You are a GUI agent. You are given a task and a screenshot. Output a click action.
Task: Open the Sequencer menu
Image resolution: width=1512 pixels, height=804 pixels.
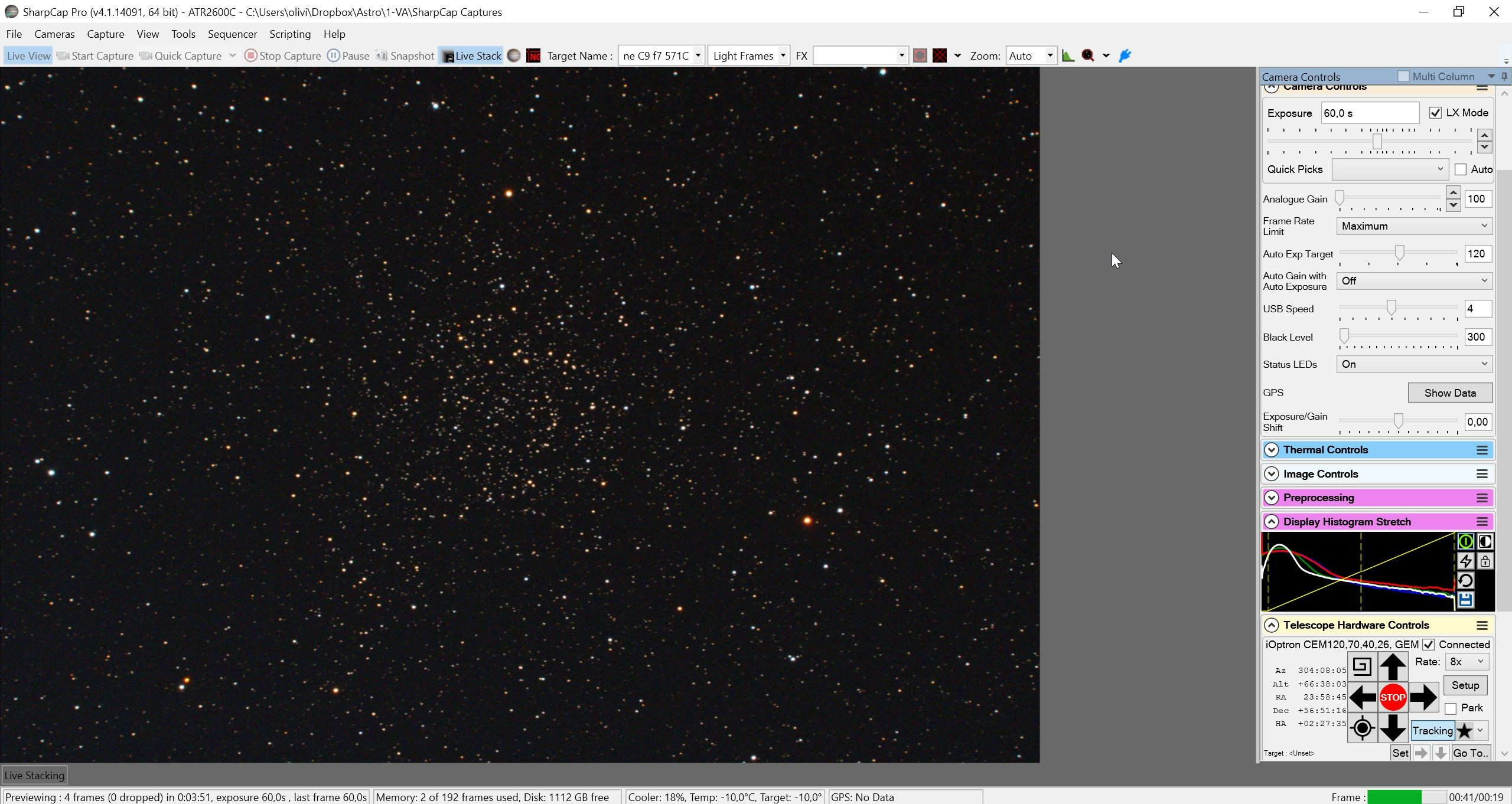pos(232,34)
